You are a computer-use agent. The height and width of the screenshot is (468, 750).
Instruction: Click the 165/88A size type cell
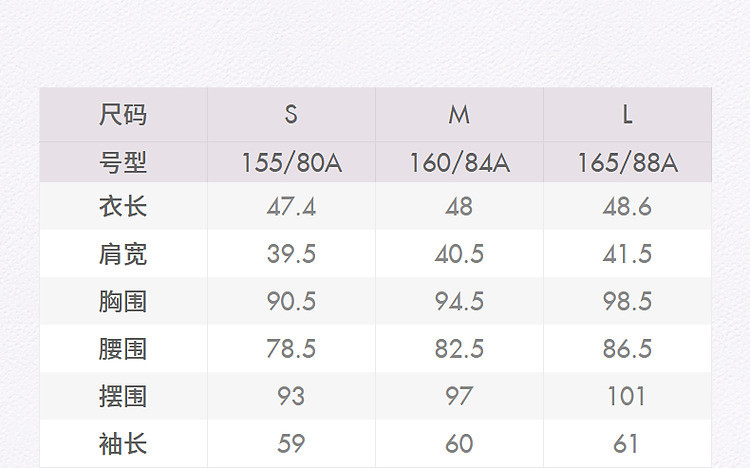pos(627,162)
